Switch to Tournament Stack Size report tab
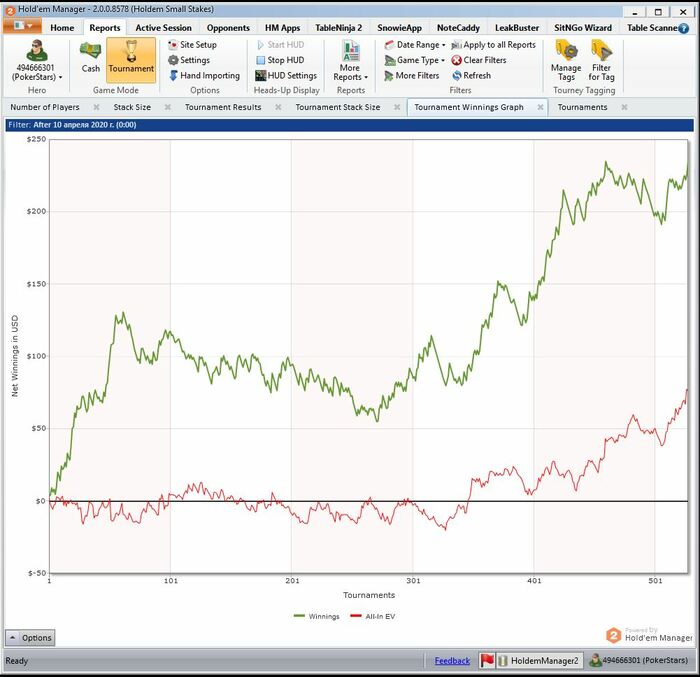Viewport: 700px width, 677px height. 338,107
